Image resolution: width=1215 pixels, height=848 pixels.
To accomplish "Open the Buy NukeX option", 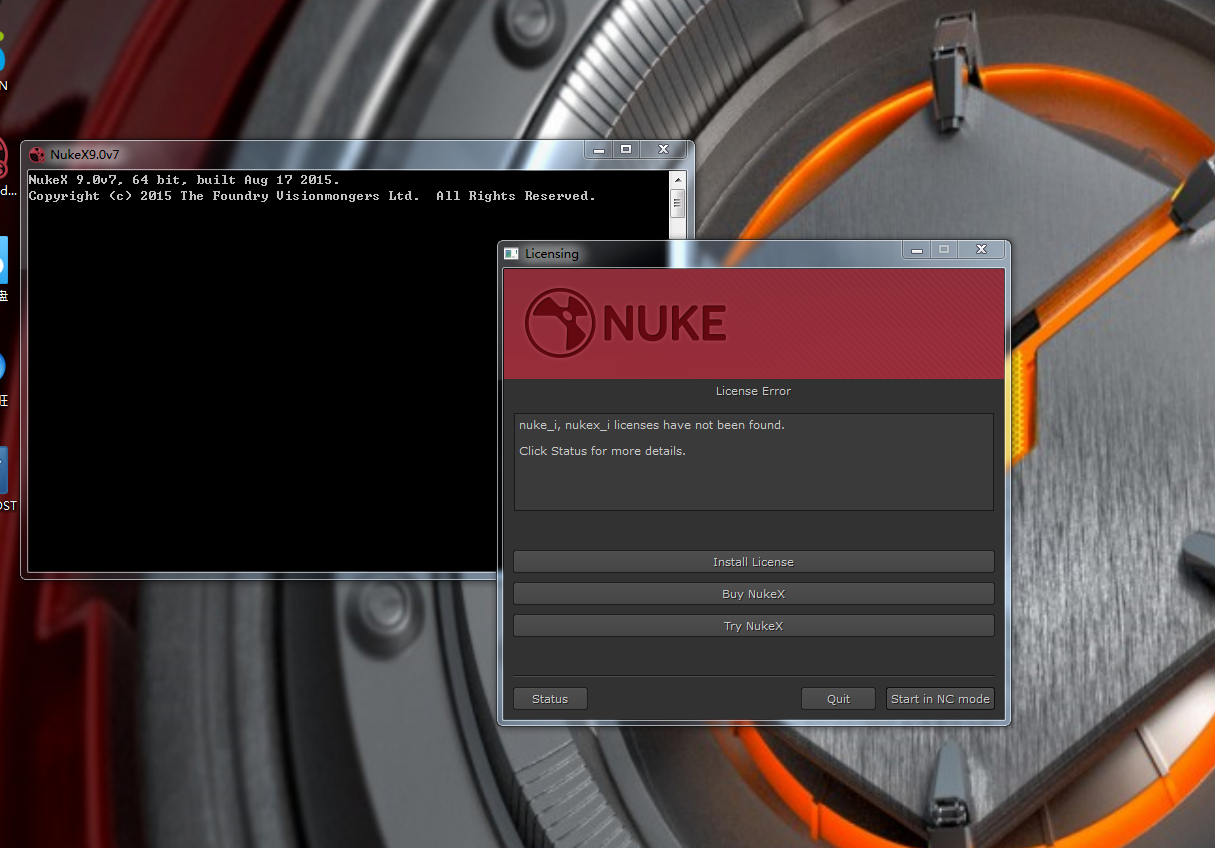I will pyautogui.click(x=753, y=594).
